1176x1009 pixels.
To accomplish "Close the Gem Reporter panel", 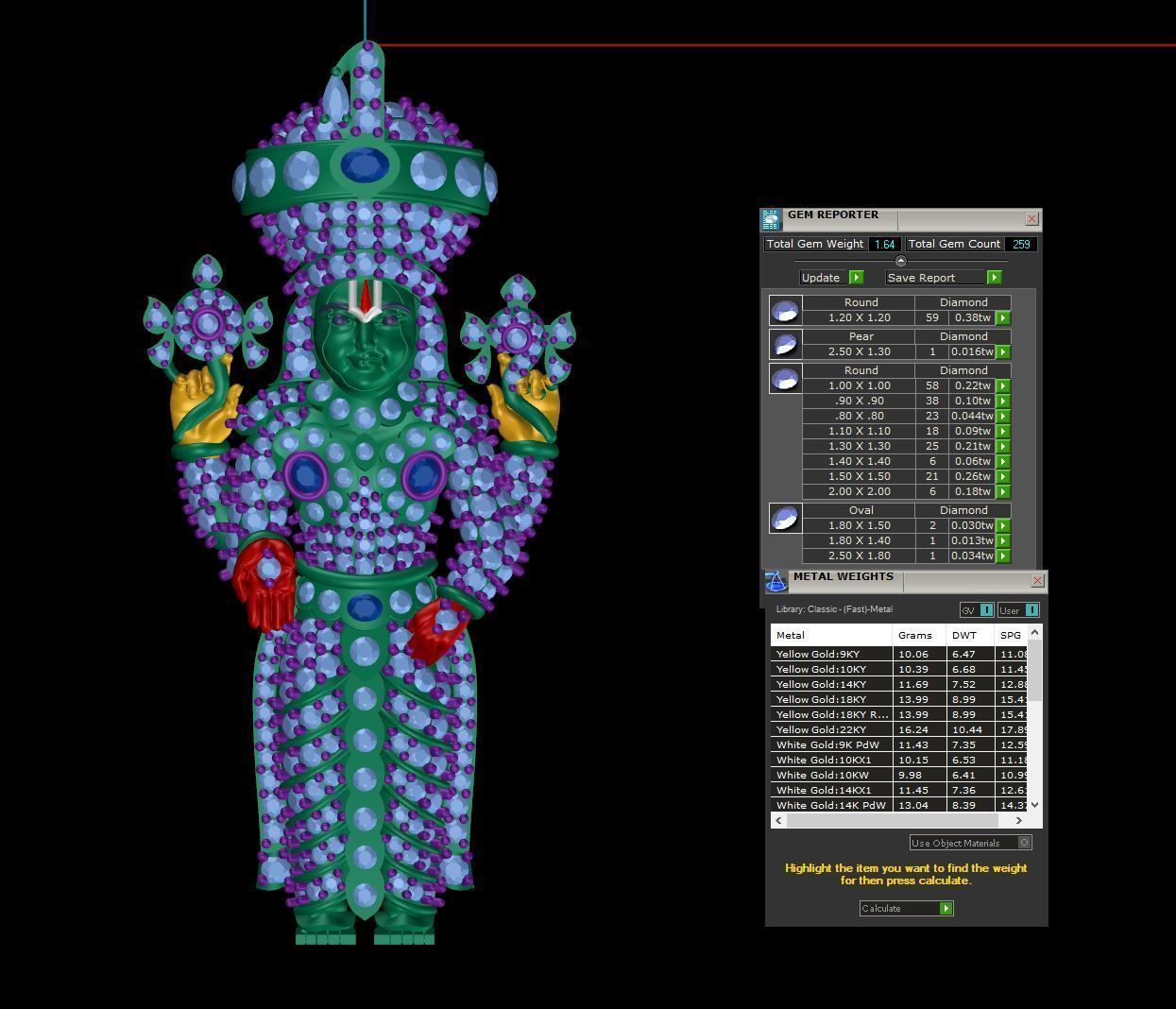I will pyautogui.click(x=1031, y=219).
